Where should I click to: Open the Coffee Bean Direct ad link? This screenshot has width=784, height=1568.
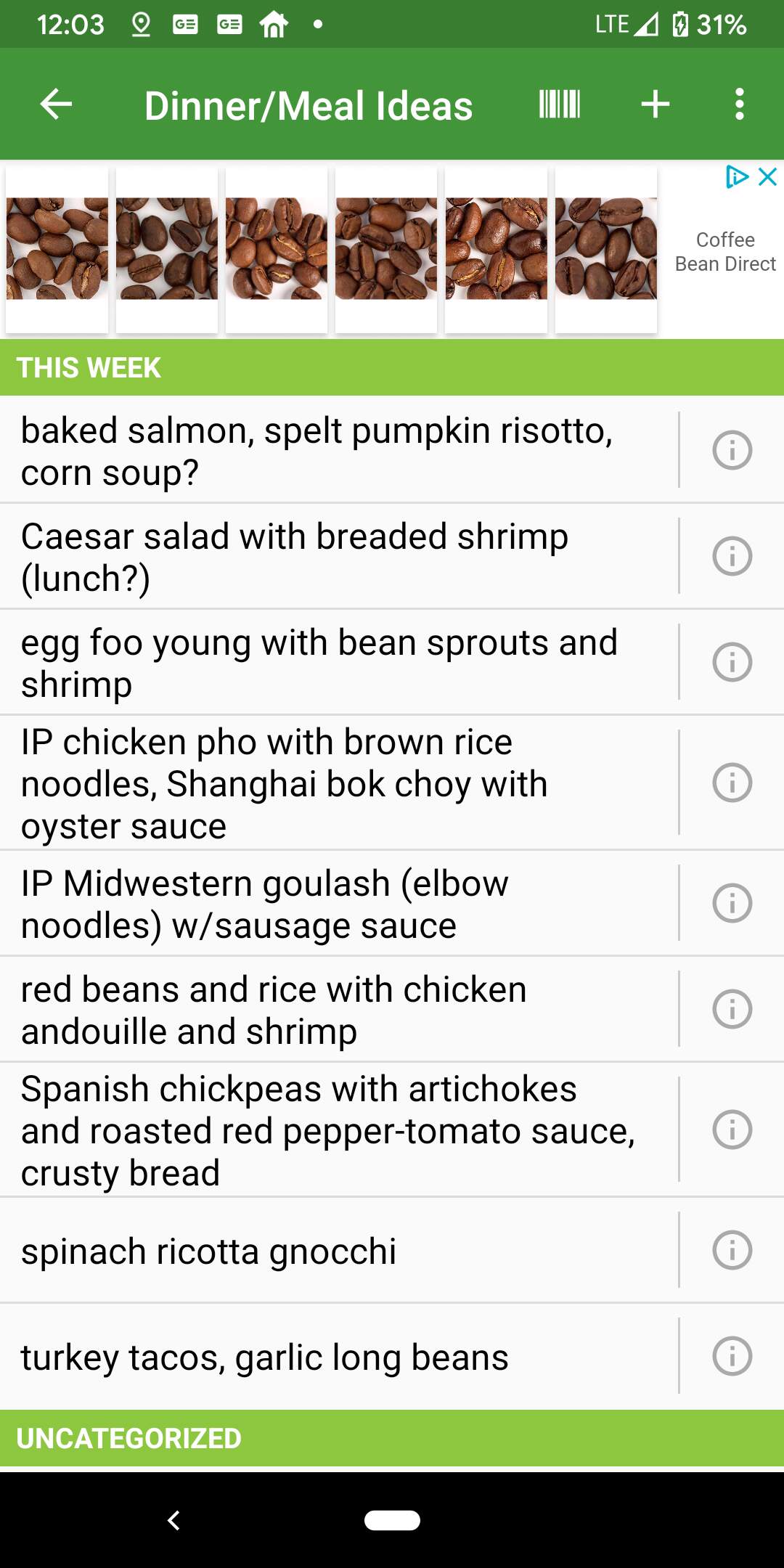tap(724, 252)
